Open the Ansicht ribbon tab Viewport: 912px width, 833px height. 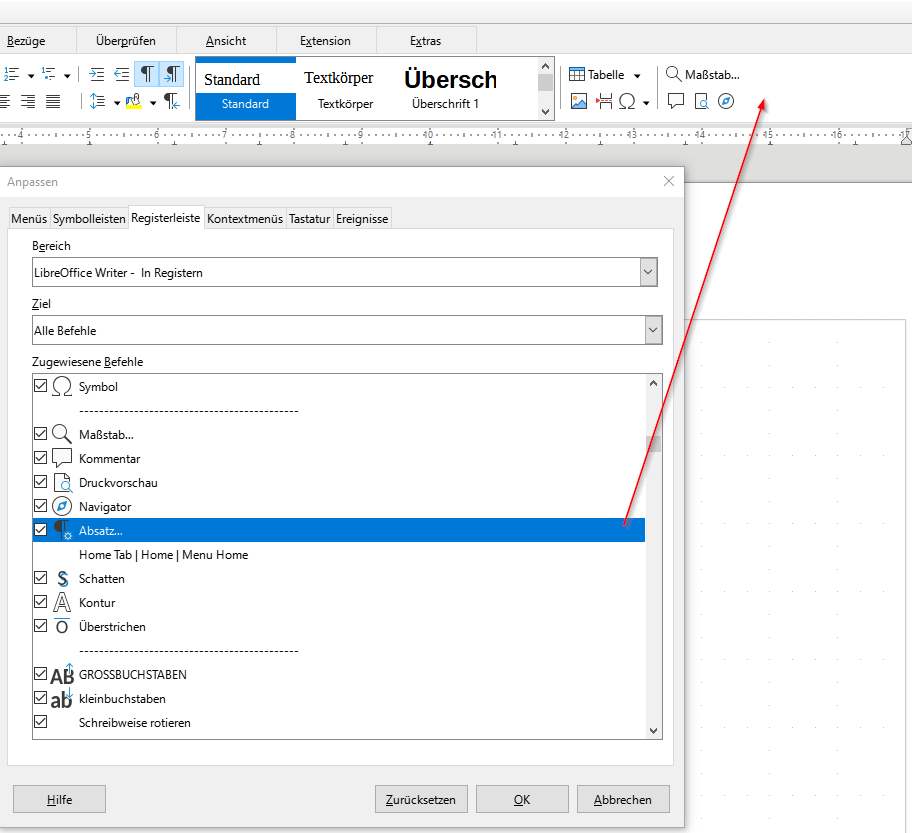point(226,41)
